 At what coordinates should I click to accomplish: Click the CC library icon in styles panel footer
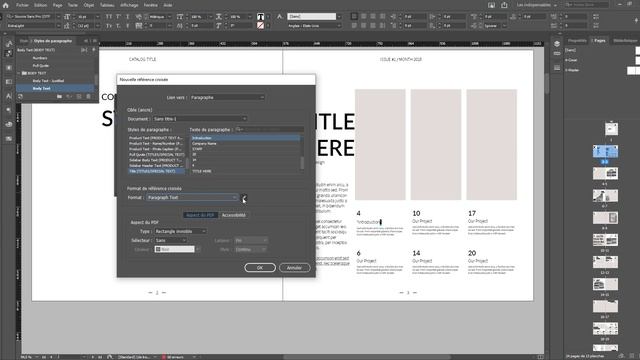click(x=20, y=96)
